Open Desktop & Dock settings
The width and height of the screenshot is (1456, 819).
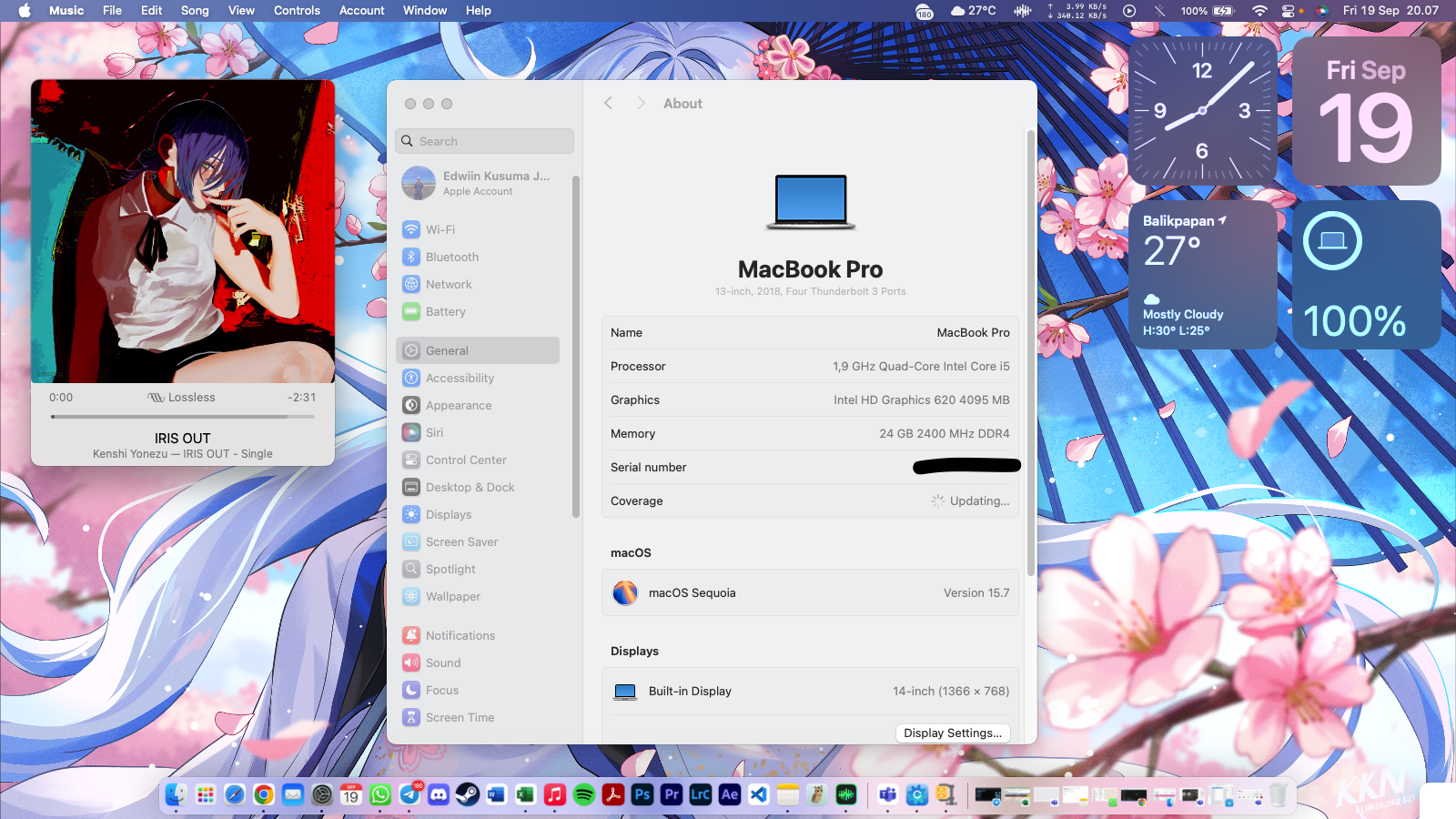coord(478,487)
